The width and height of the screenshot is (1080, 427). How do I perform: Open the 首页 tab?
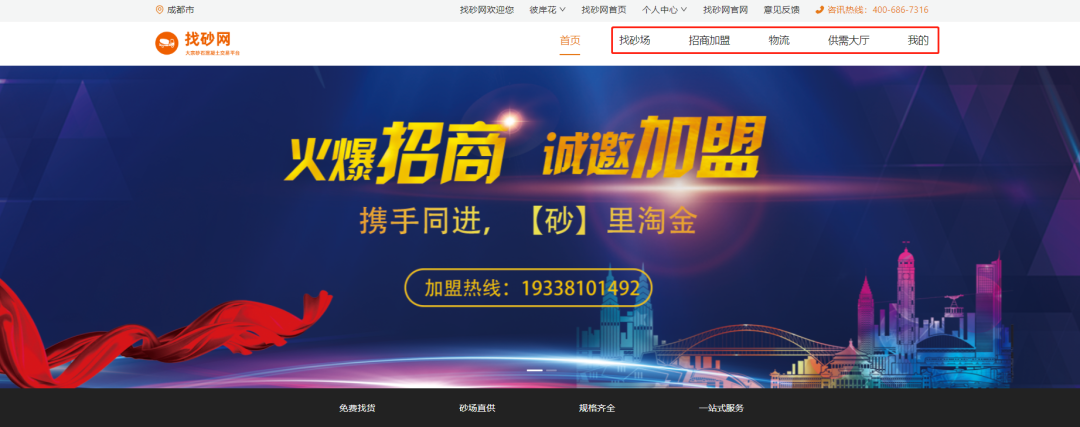click(x=570, y=41)
